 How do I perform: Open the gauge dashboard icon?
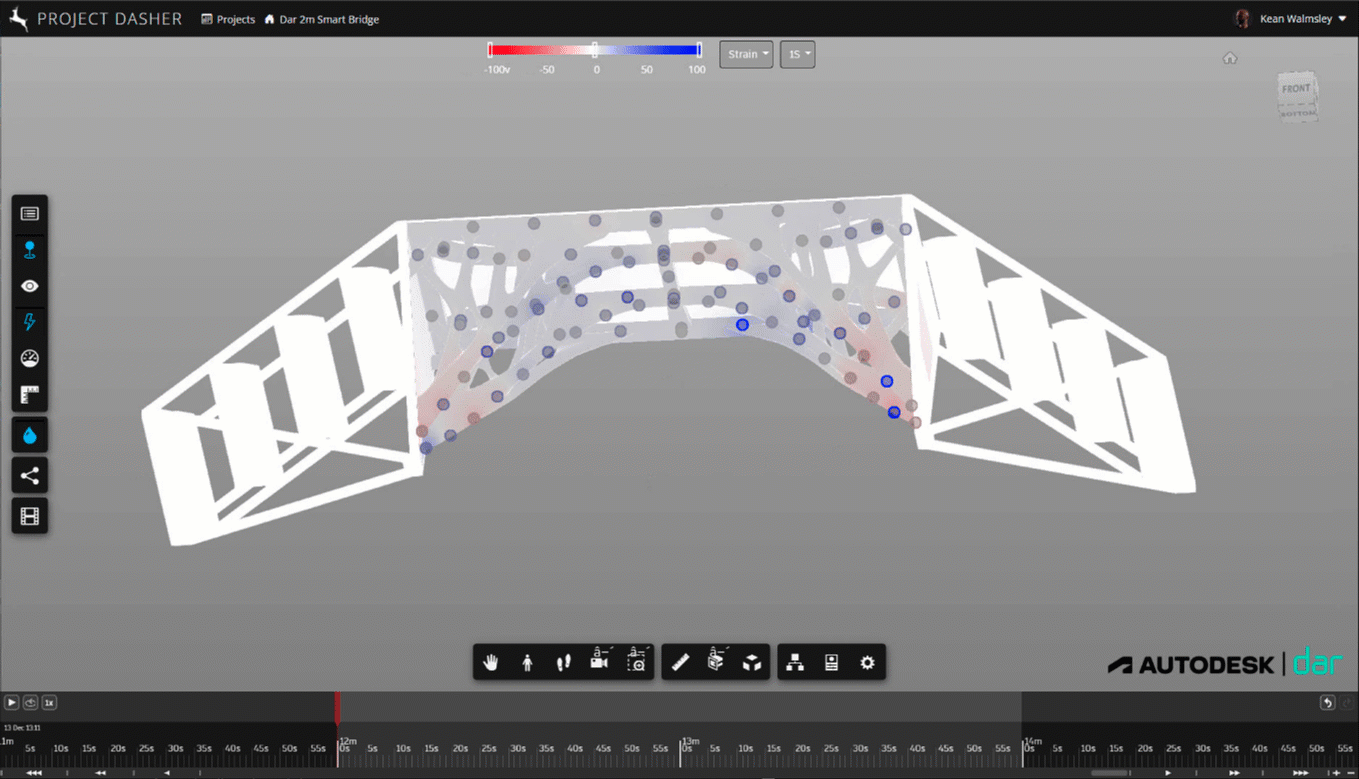point(30,358)
